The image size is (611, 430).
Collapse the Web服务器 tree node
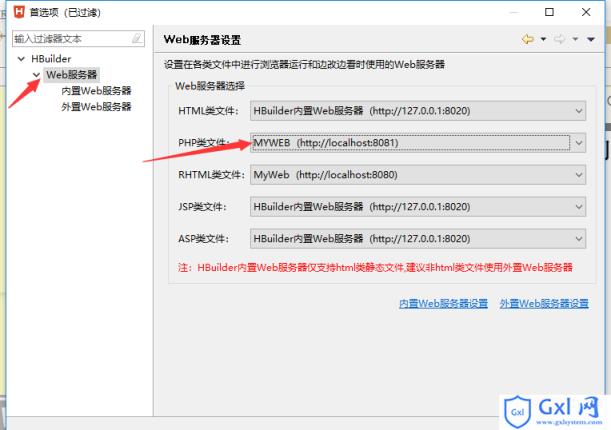point(36,75)
